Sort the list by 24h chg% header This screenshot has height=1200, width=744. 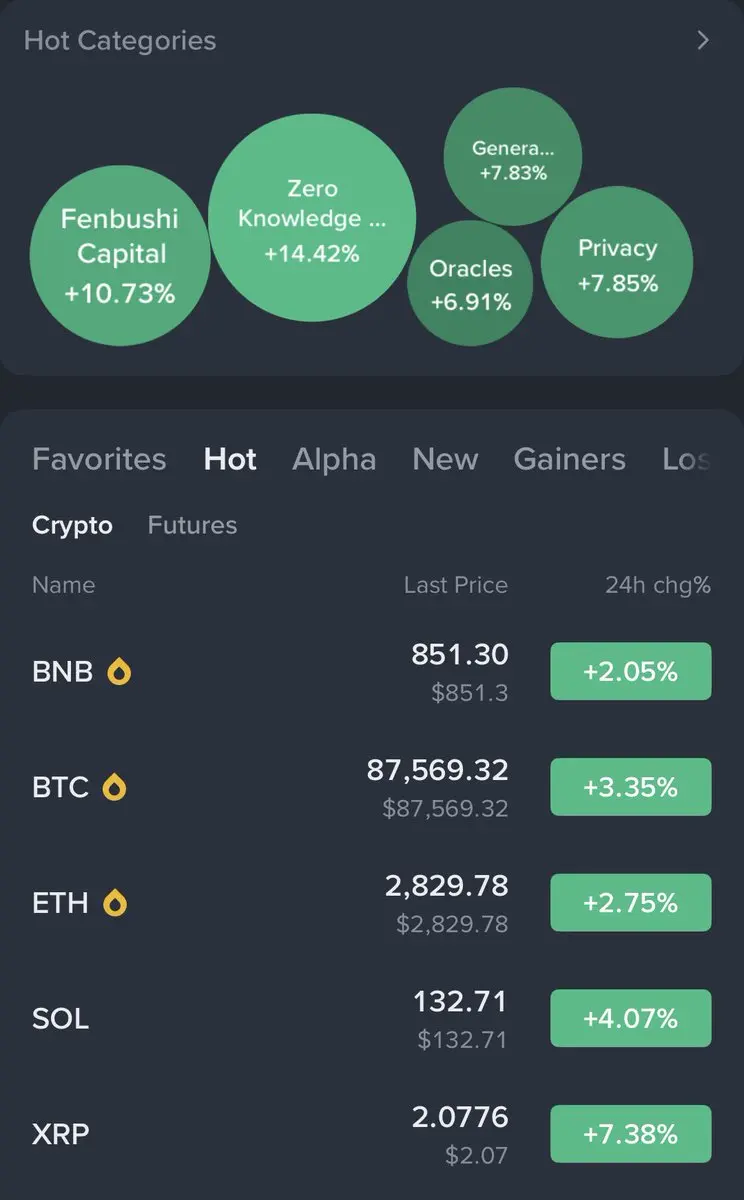click(657, 585)
